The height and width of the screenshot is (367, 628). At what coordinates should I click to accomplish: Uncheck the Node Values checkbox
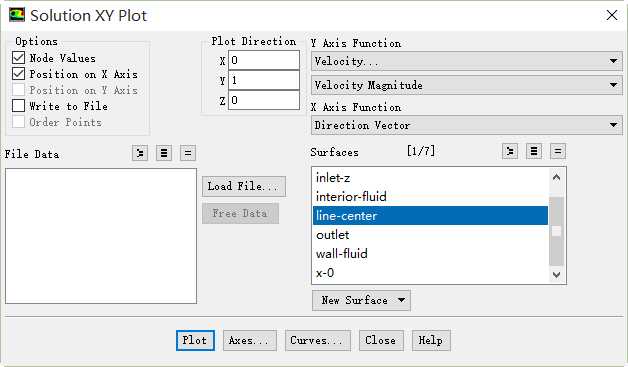(x=18, y=58)
